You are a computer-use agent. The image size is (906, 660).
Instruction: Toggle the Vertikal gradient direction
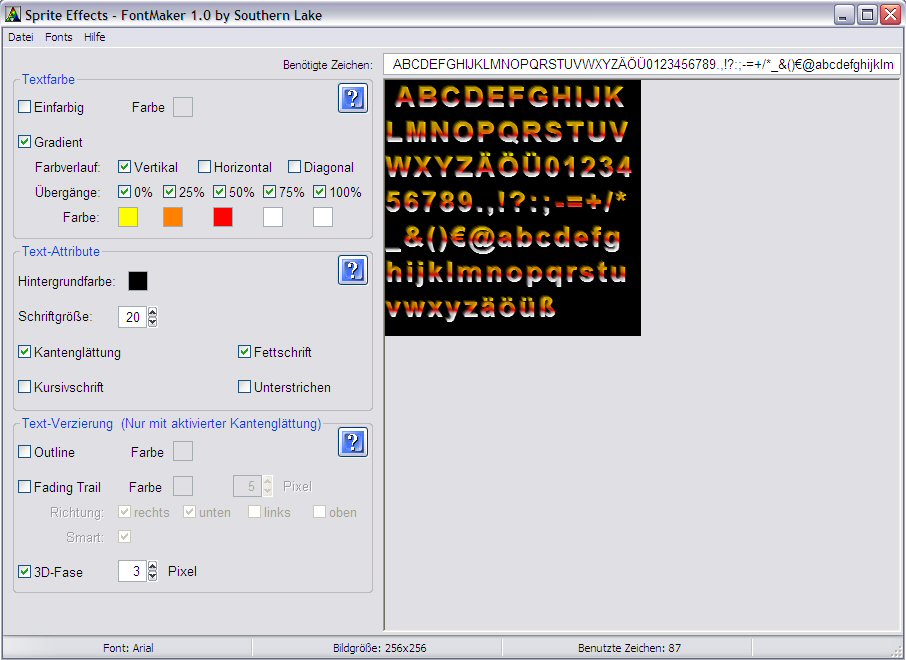124,167
